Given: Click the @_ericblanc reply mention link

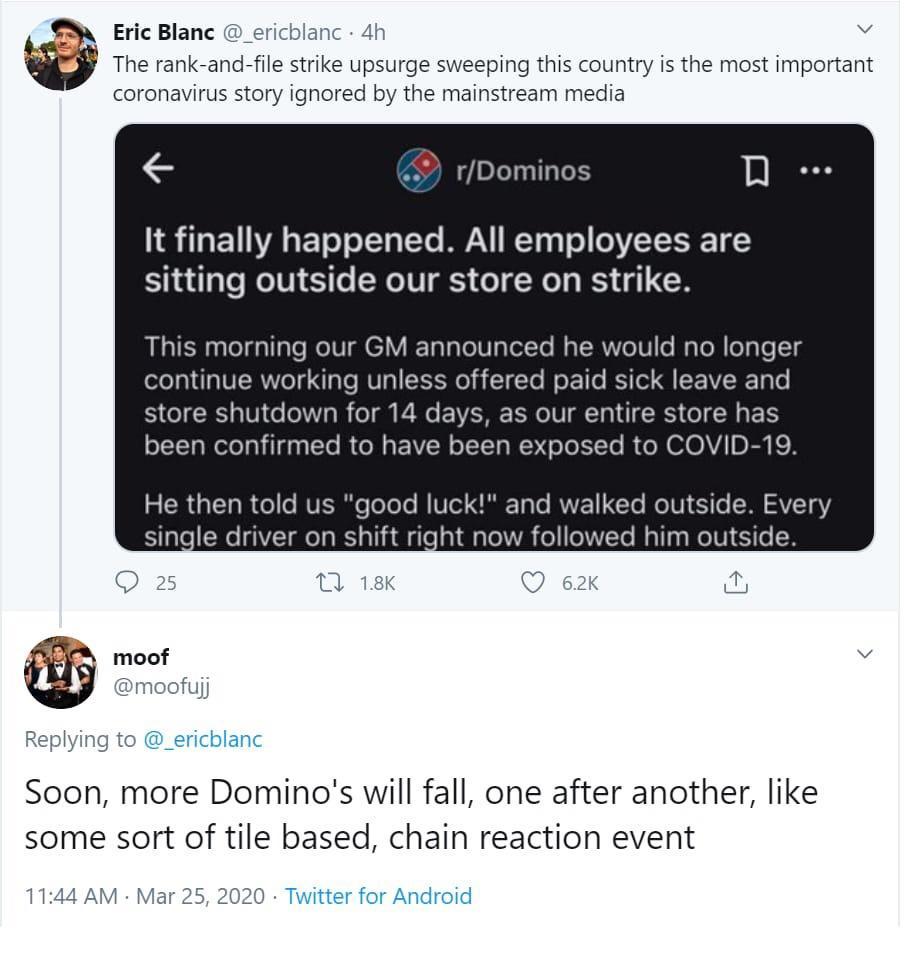Looking at the screenshot, I should 203,739.
